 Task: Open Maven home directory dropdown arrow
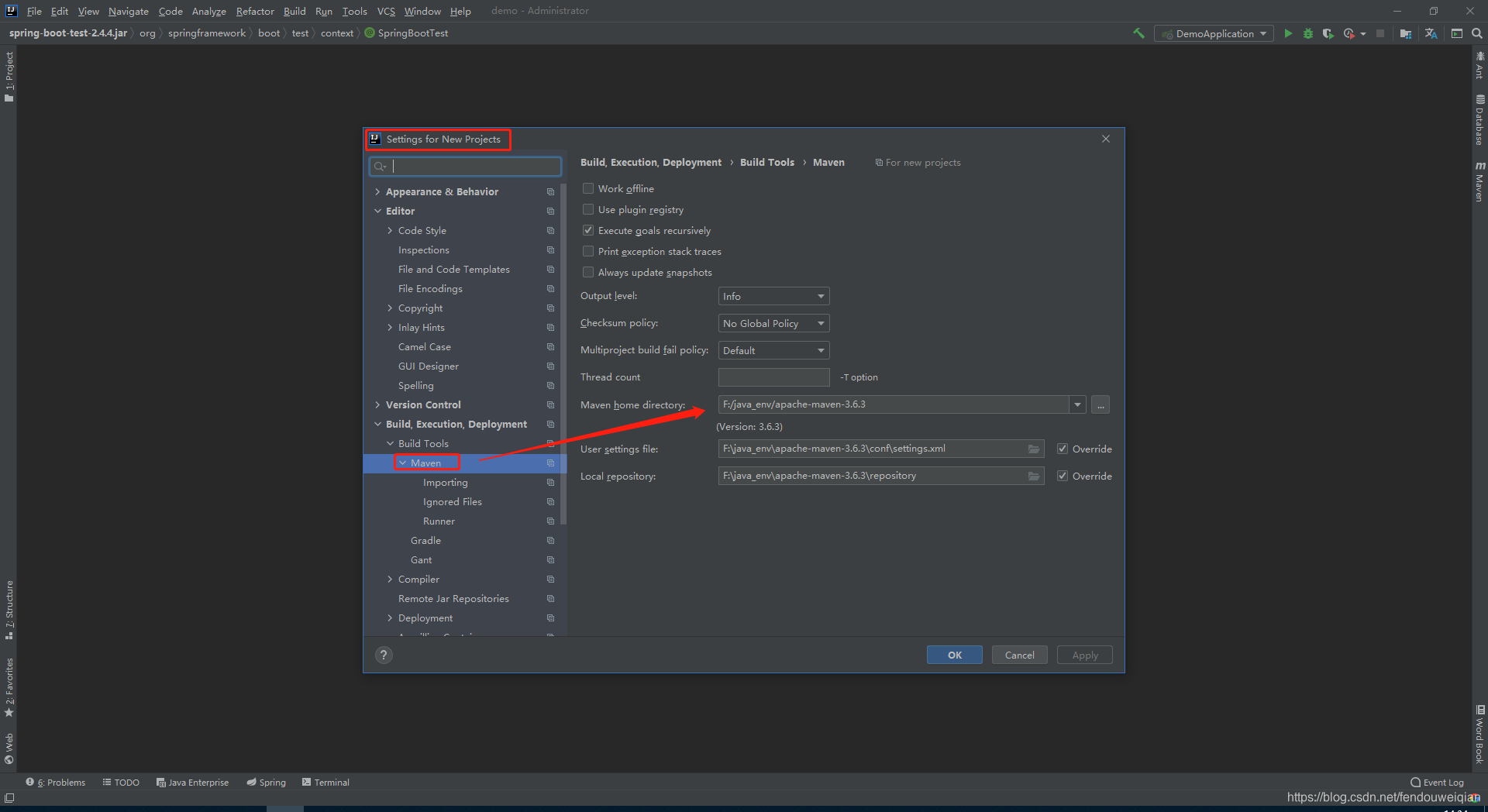(1077, 404)
